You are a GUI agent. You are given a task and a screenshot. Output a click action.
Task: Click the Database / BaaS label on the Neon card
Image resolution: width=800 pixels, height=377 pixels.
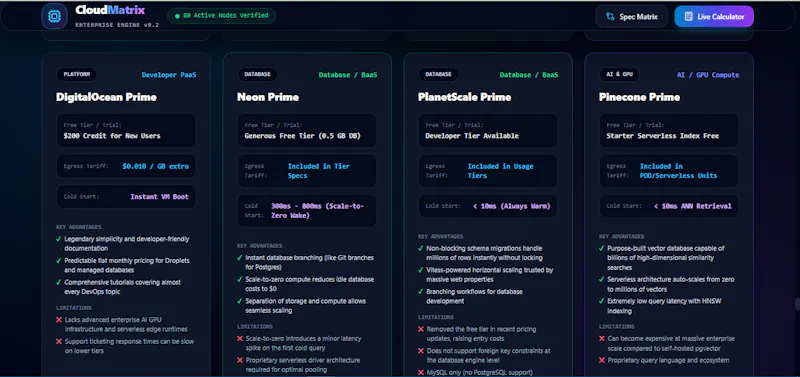click(x=348, y=75)
